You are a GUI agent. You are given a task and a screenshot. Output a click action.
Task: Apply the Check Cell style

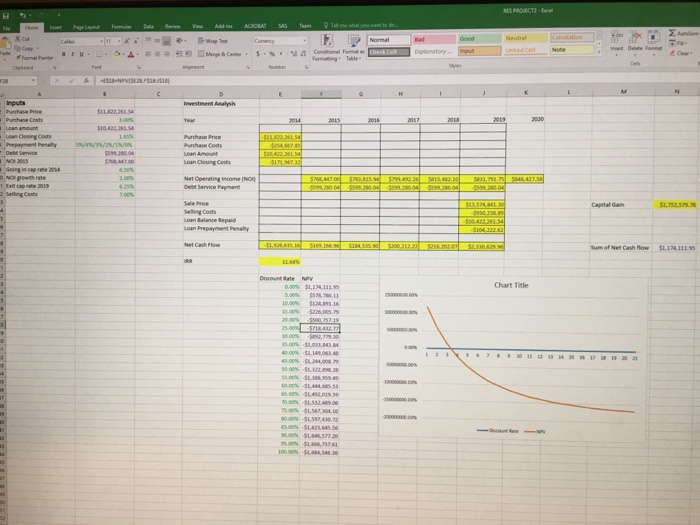(x=389, y=52)
